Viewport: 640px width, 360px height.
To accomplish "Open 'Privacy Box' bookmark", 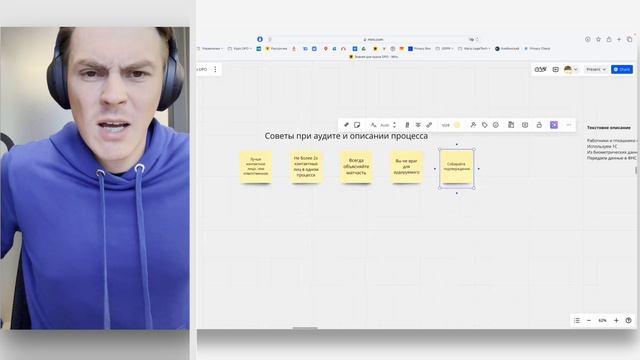I will click(420, 49).
